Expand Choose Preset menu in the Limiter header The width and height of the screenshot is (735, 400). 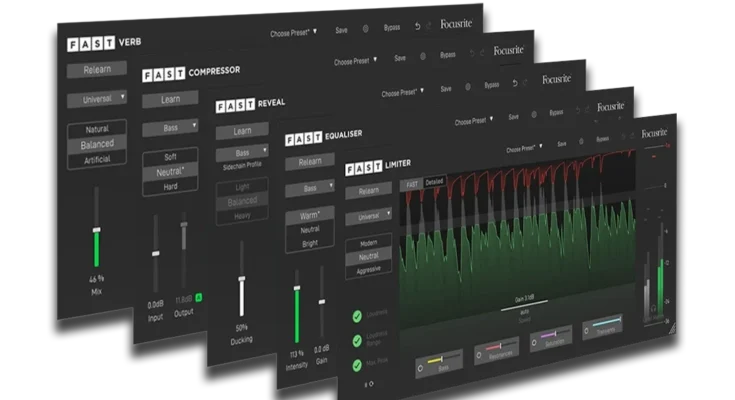click(x=524, y=149)
